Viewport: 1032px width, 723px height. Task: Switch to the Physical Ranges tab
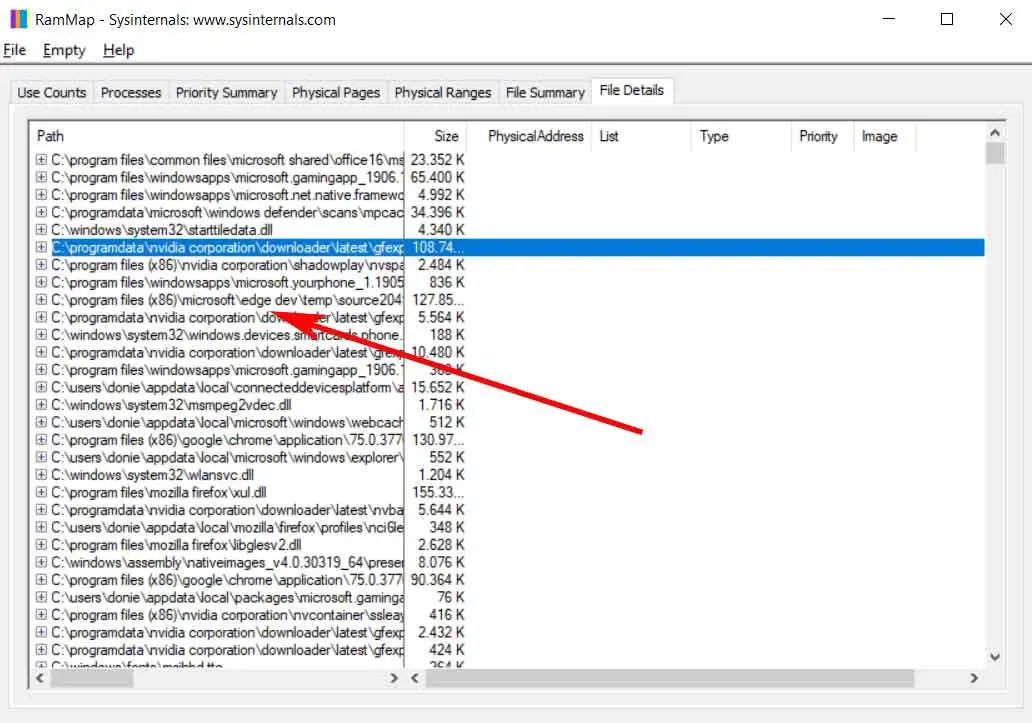(443, 93)
